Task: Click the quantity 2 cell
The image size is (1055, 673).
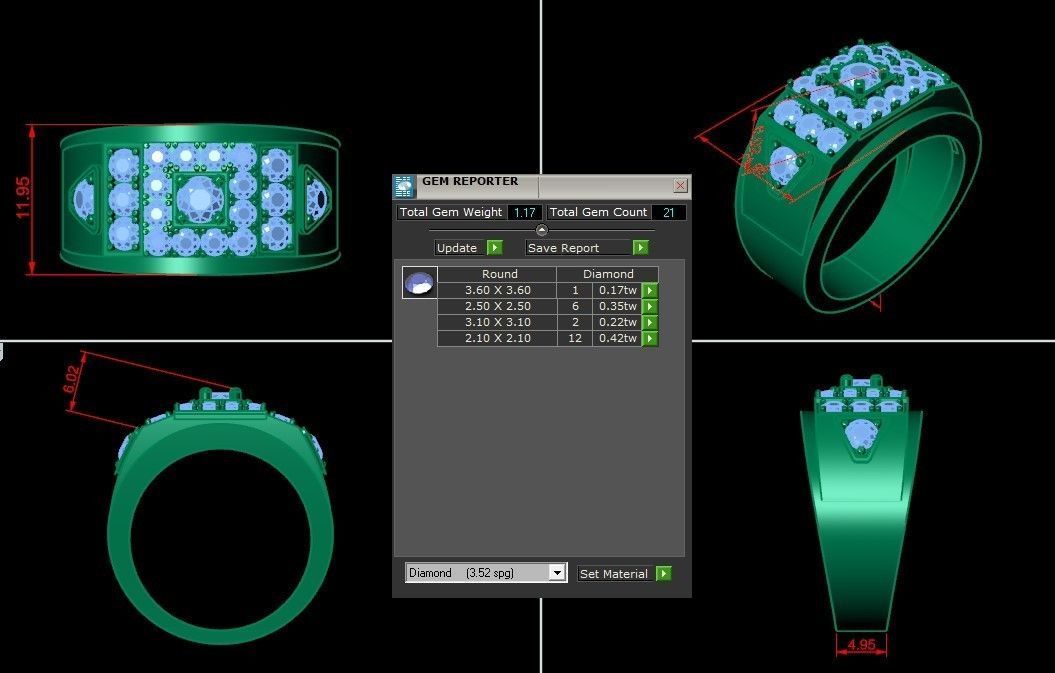Action: point(575,322)
